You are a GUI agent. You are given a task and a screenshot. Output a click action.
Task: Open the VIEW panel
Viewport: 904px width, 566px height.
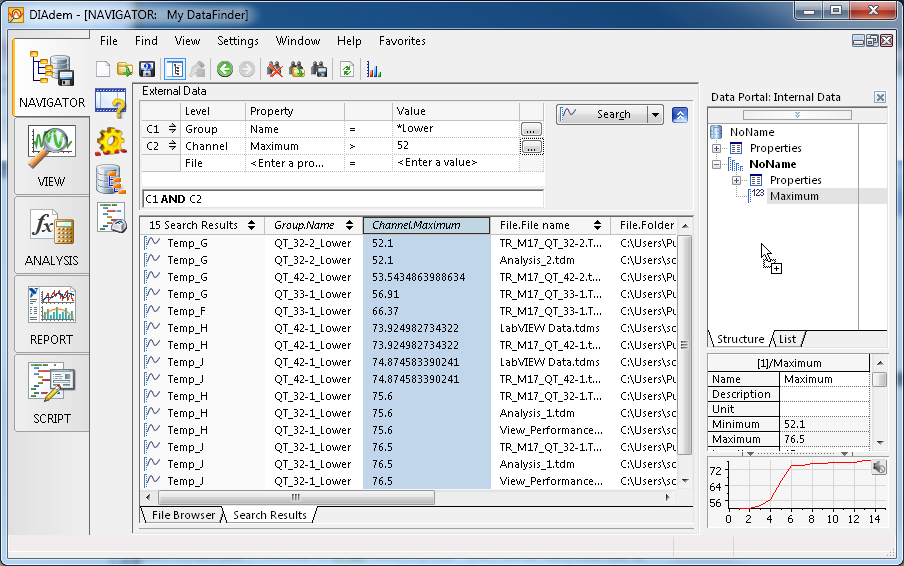coord(51,157)
